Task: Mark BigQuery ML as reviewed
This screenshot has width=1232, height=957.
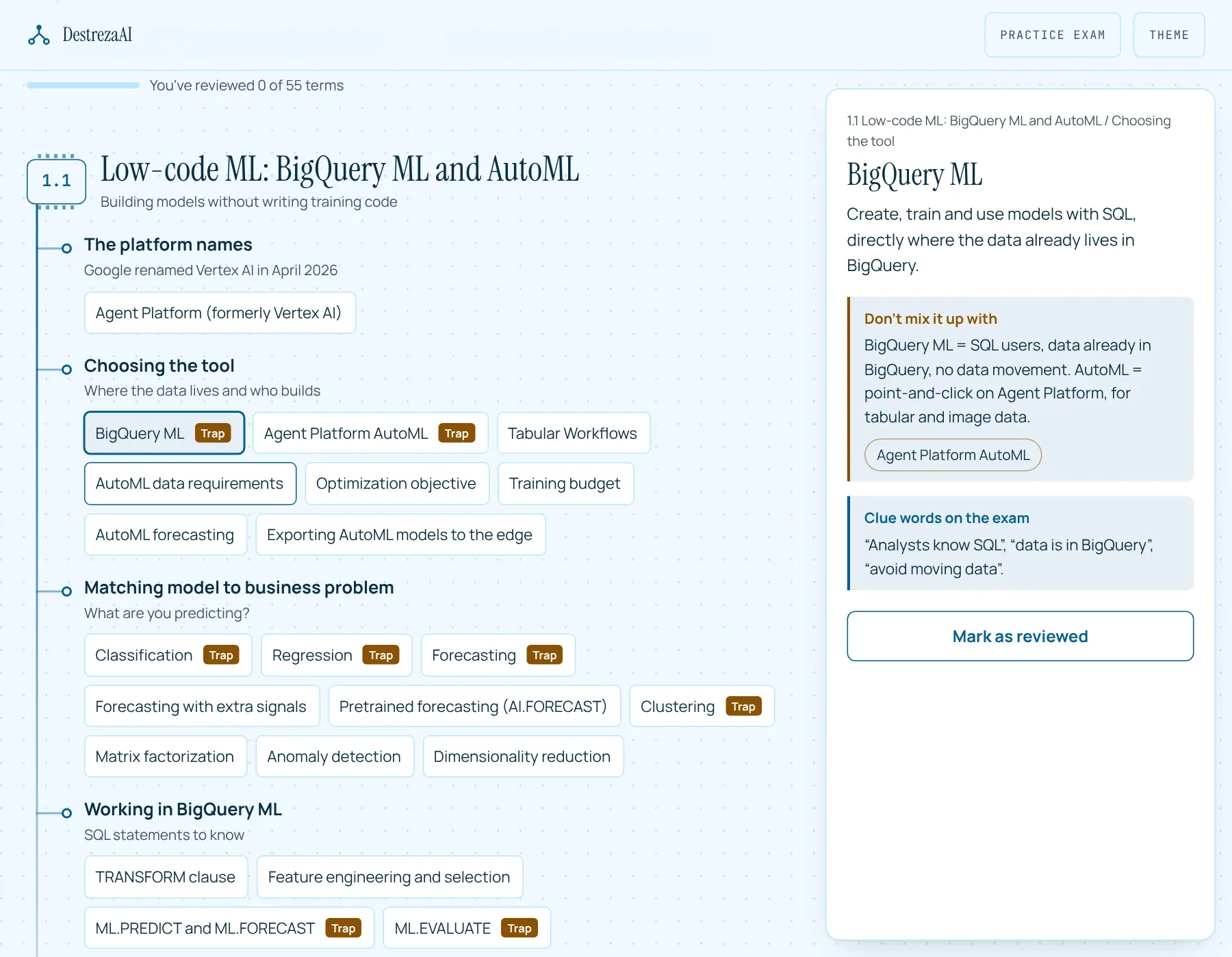Action: [x=1020, y=636]
